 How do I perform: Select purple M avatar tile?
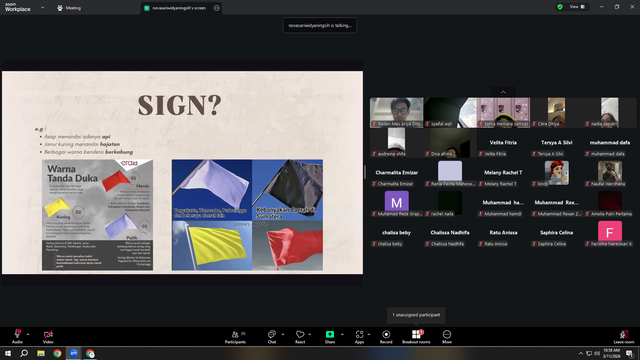pyautogui.click(x=397, y=202)
